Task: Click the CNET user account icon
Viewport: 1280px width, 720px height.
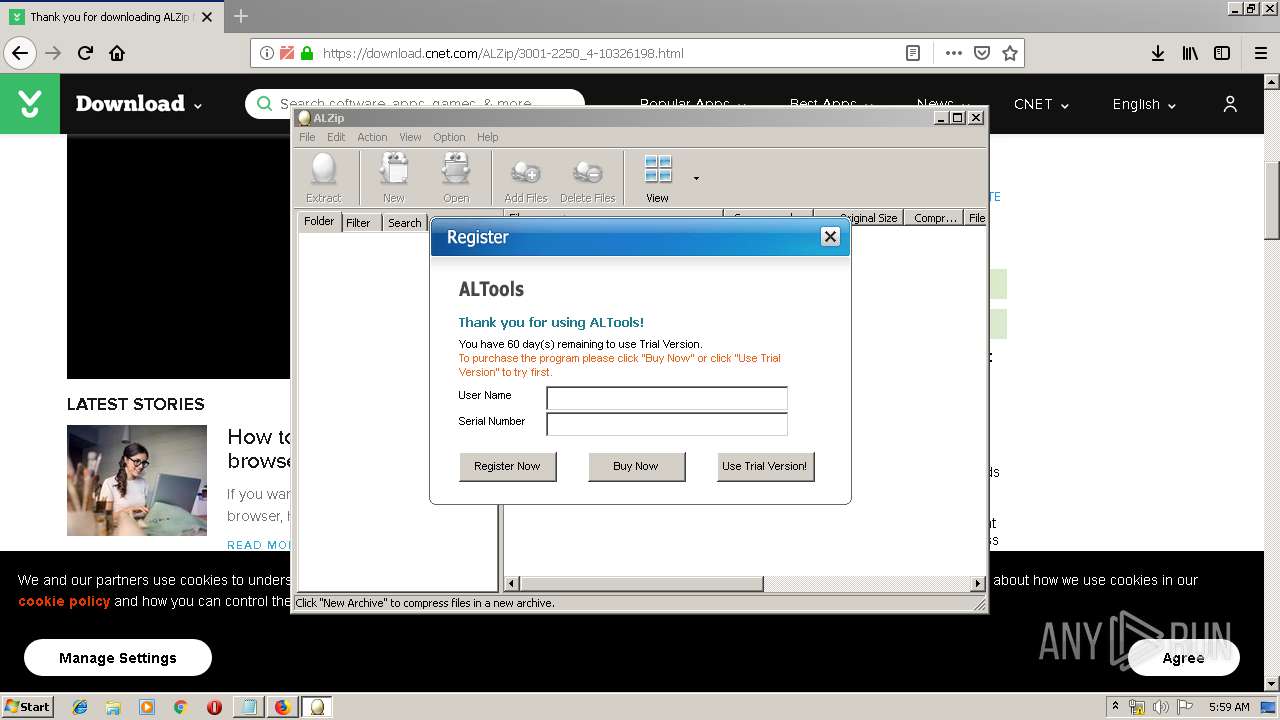Action: tap(1230, 104)
